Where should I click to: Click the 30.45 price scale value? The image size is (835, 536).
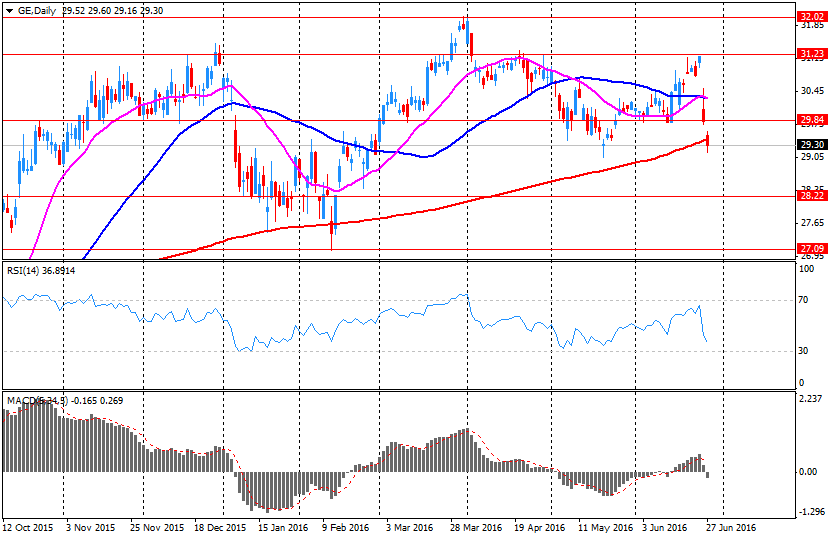pyautogui.click(x=812, y=91)
